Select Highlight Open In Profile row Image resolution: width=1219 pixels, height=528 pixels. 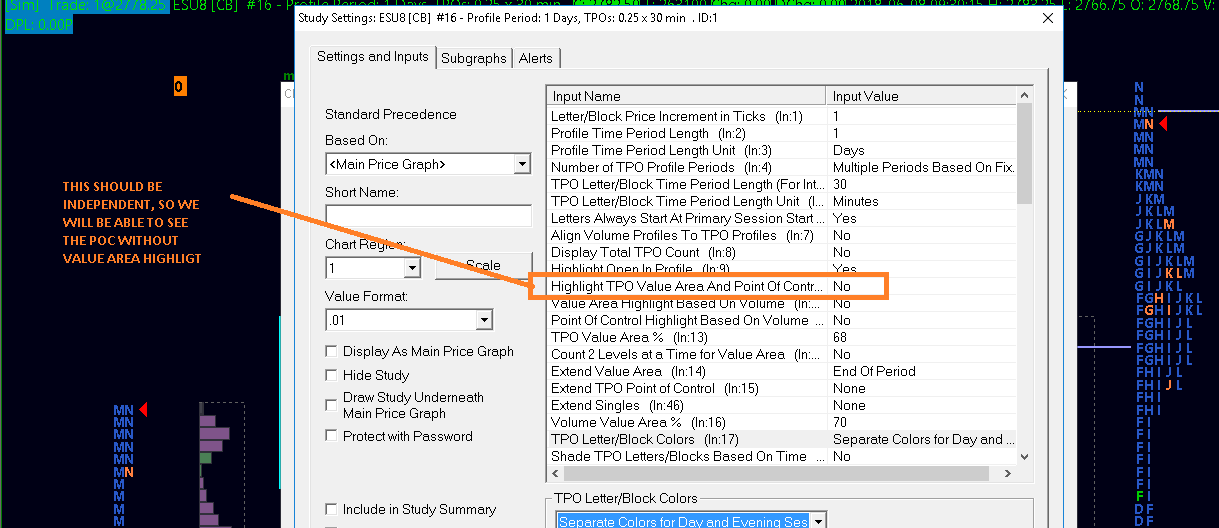782,269
